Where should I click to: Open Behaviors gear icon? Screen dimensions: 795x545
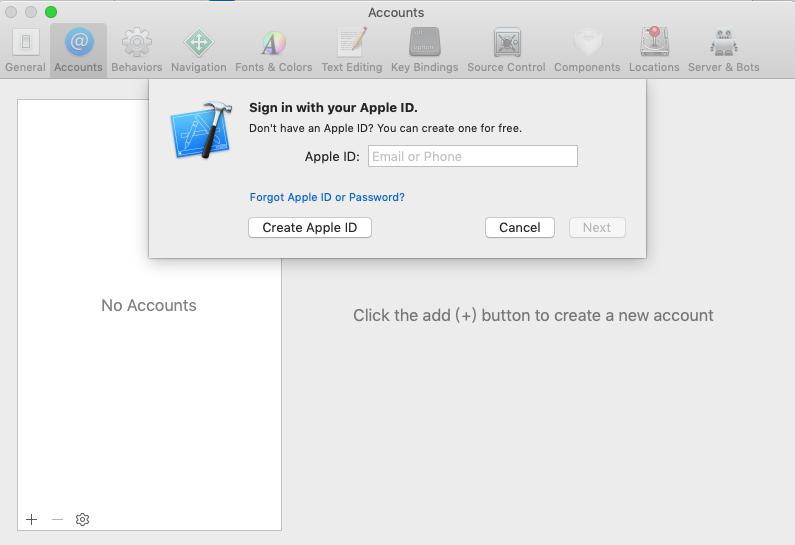coord(136,43)
